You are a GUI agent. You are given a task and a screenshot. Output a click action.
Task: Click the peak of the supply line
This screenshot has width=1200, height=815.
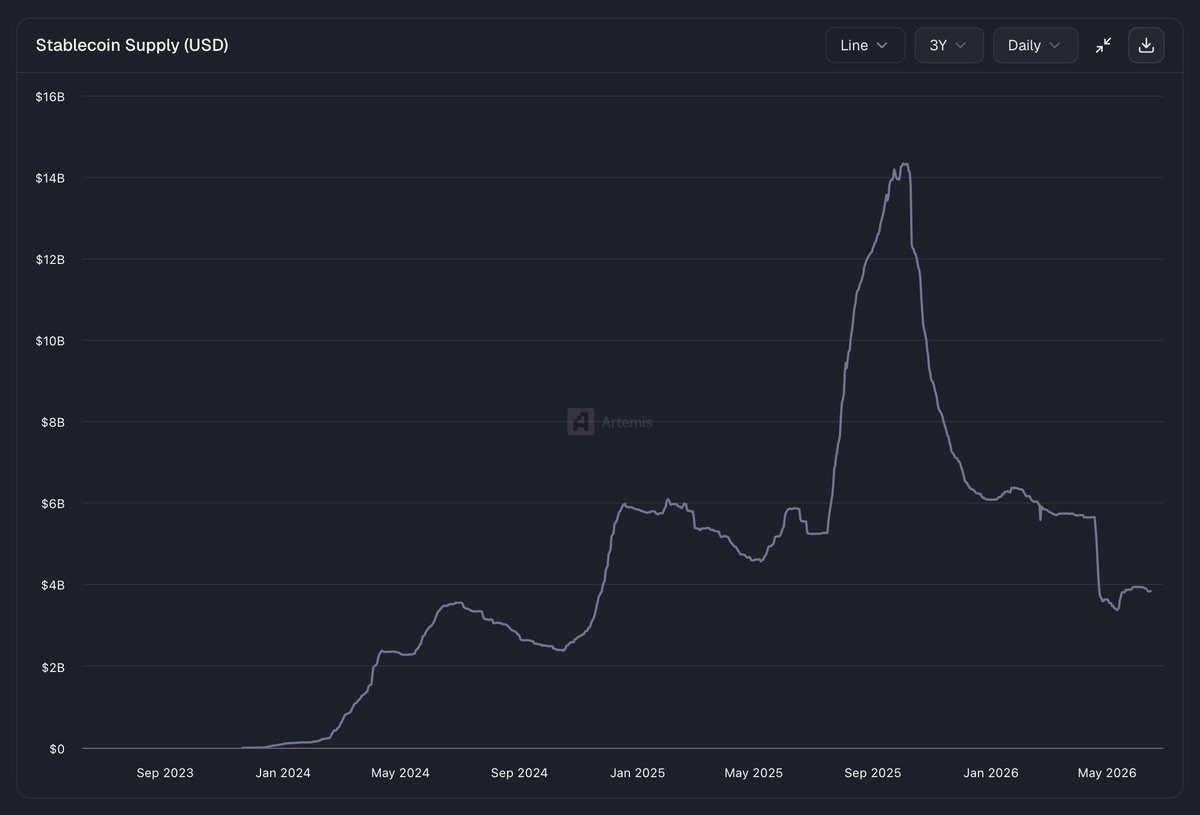click(904, 164)
